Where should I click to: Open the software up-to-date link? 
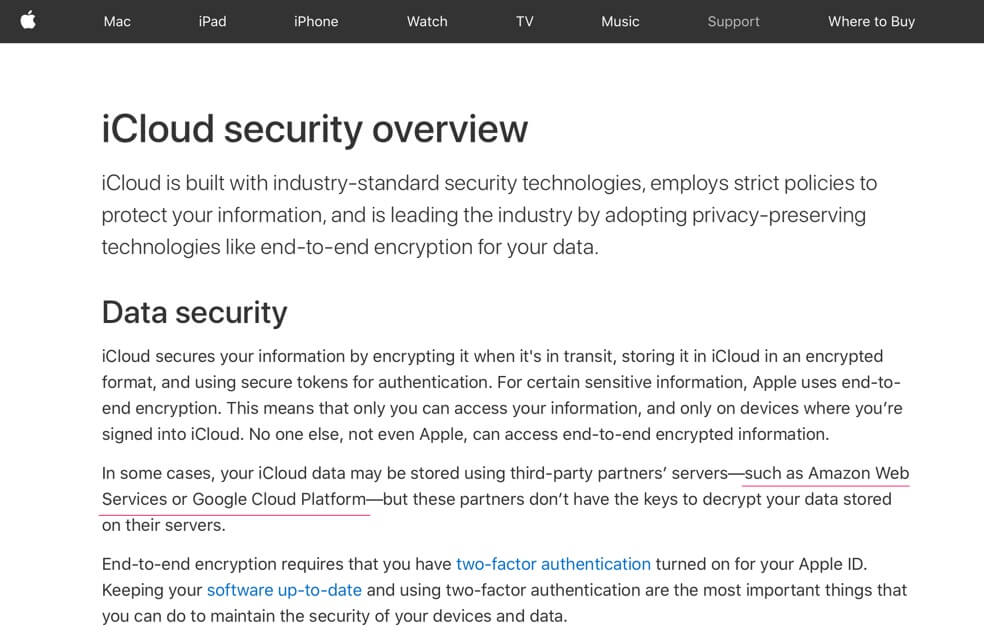click(284, 590)
